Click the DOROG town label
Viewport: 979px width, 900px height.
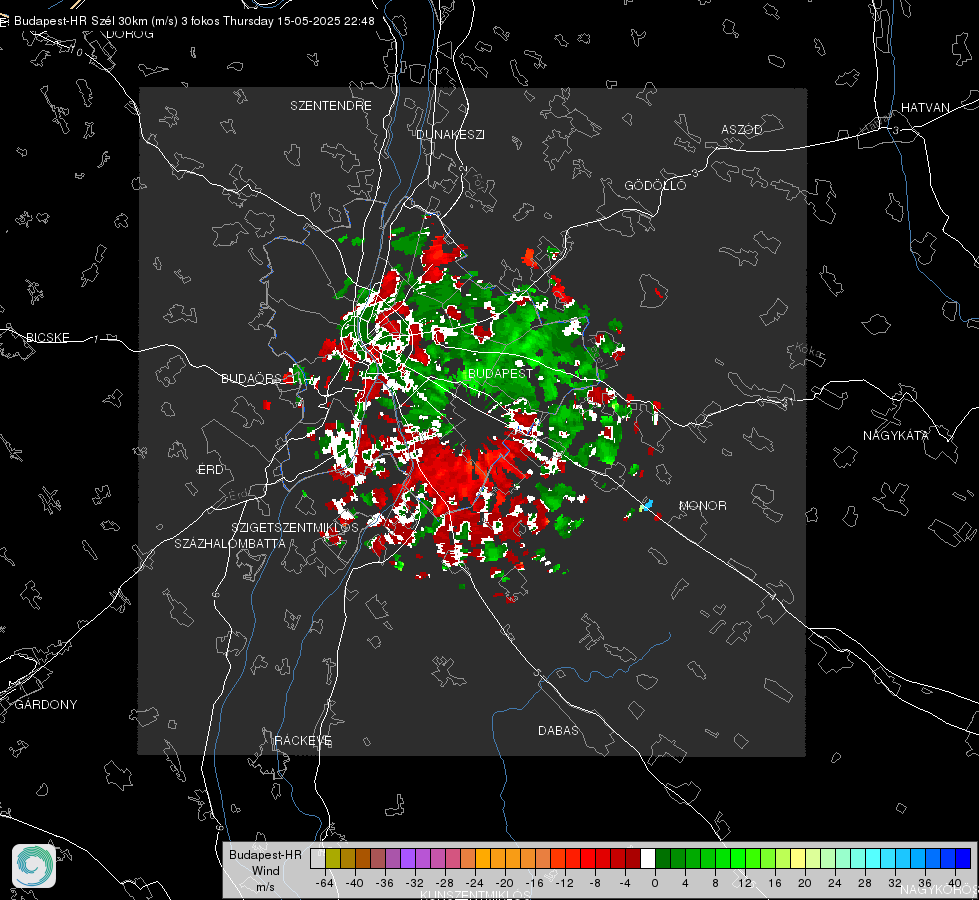tap(130, 34)
